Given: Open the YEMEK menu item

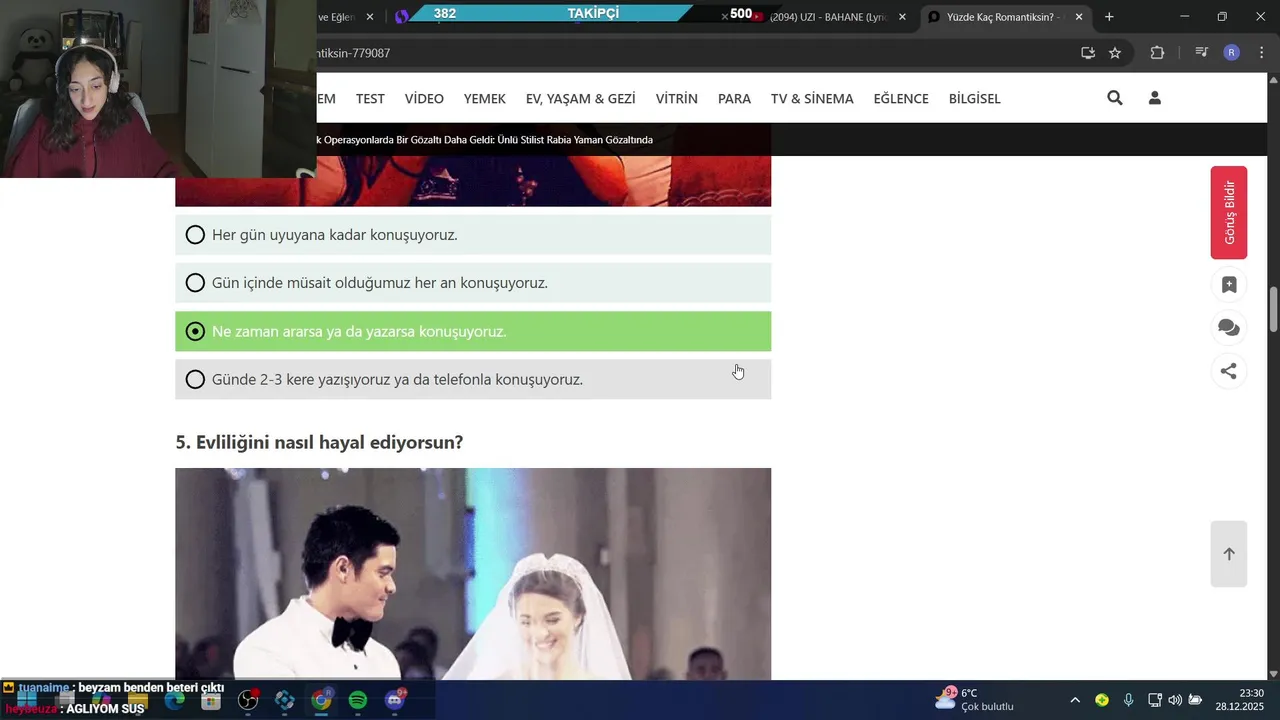Looking at the screenshot, I should click(x=485, y=98).
